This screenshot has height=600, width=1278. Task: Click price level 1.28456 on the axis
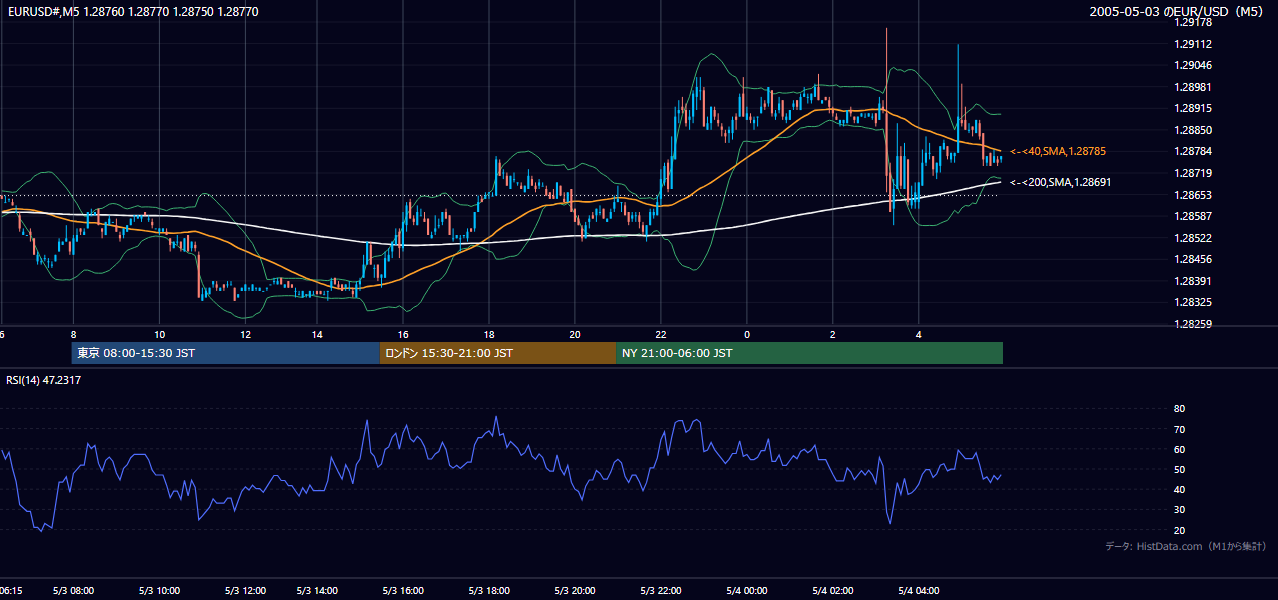(x=1192, y=259)
